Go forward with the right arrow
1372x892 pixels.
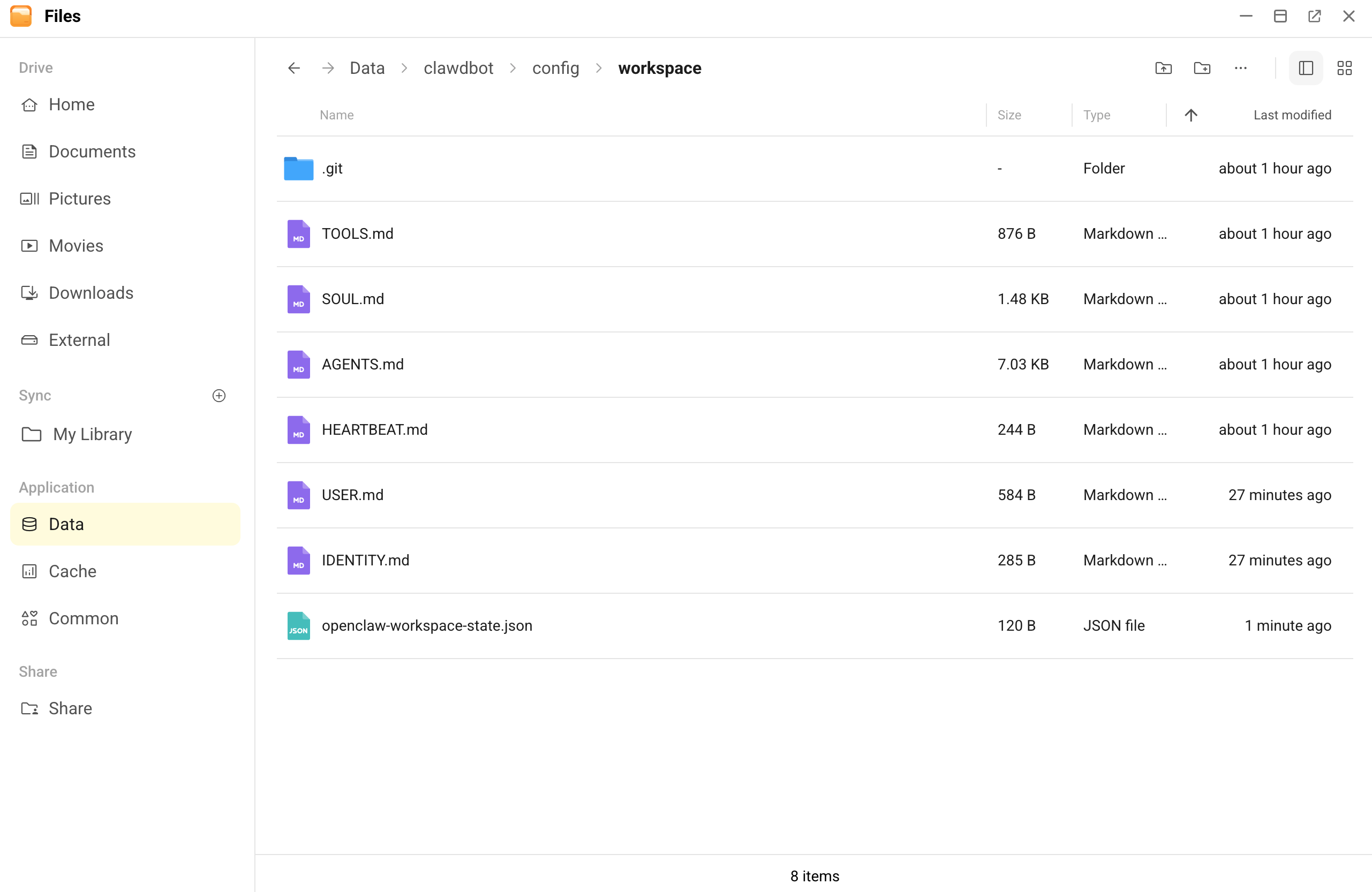[328, 68]
